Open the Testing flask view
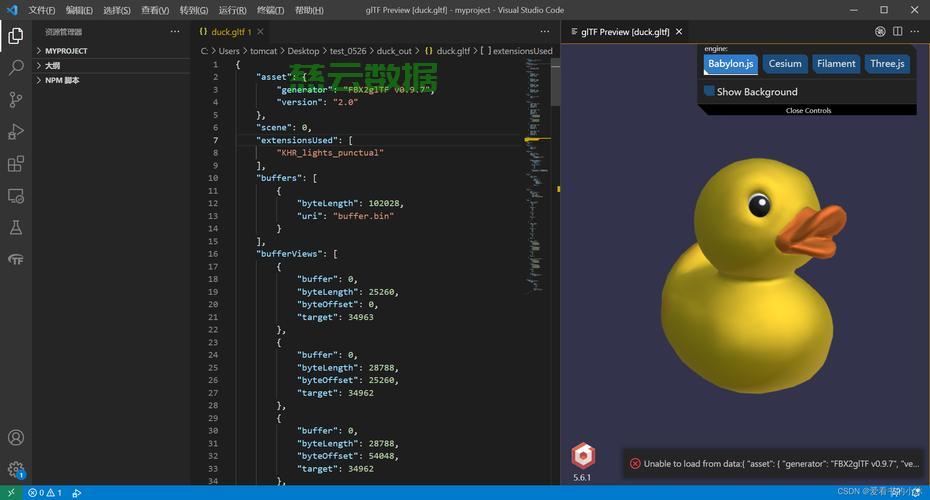The width and height of the screenshot is (930, 500). click(16, 227)
